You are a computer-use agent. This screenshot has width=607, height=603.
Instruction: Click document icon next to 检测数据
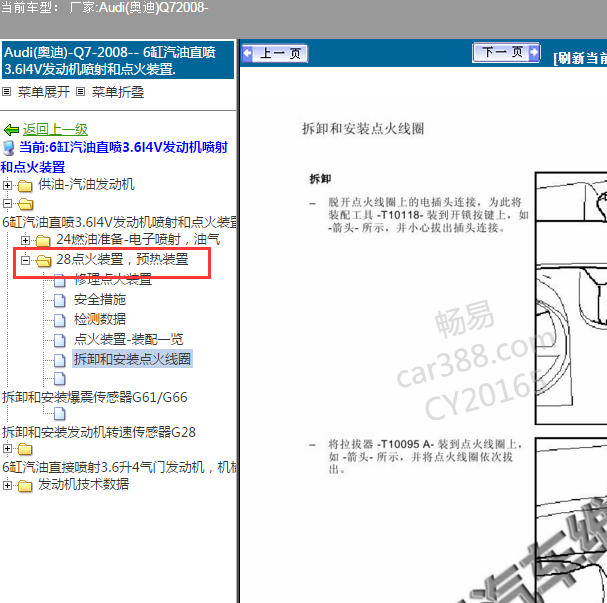(59, 320)
